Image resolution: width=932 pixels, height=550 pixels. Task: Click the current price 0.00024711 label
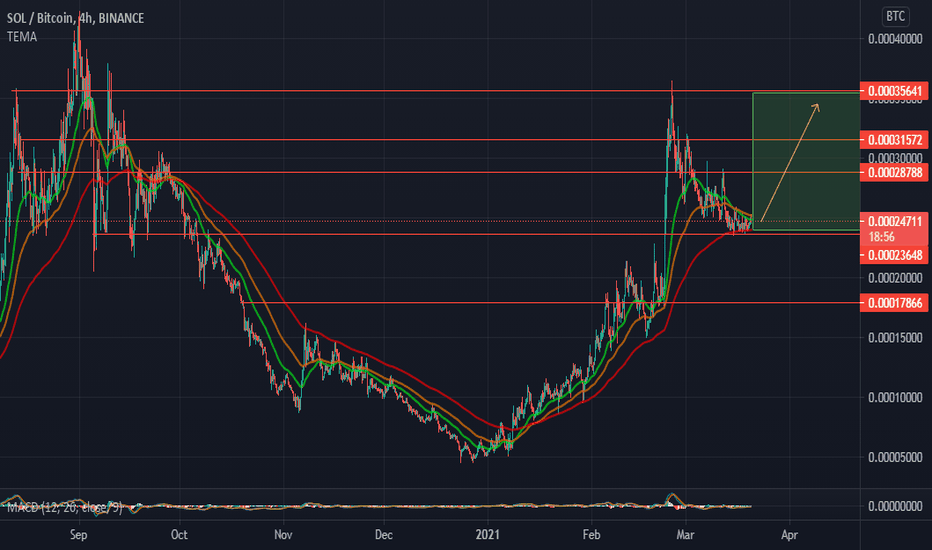coord(895,221)
